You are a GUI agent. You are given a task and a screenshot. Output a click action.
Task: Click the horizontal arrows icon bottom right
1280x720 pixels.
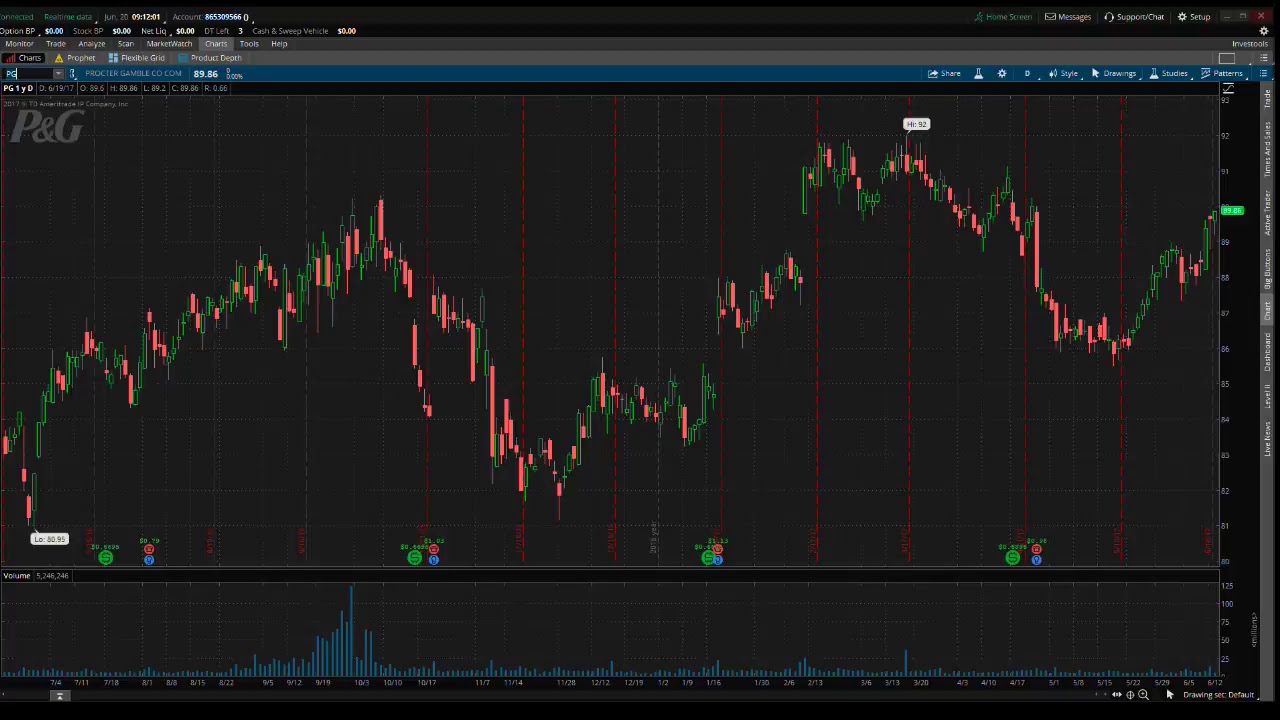(x=1117, y=695)
